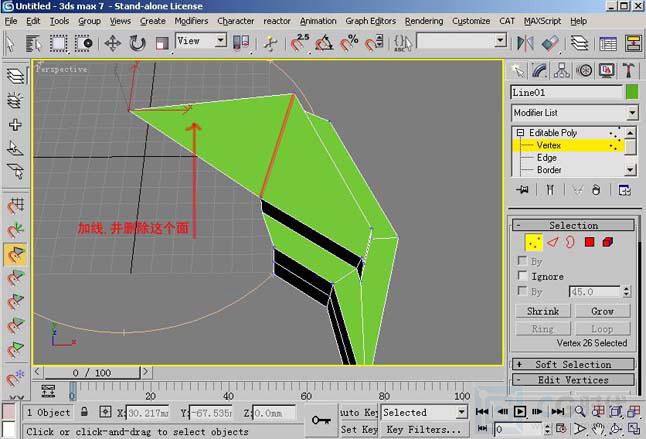Click the Mirror tool icon
646x439 pixels.
525,43
